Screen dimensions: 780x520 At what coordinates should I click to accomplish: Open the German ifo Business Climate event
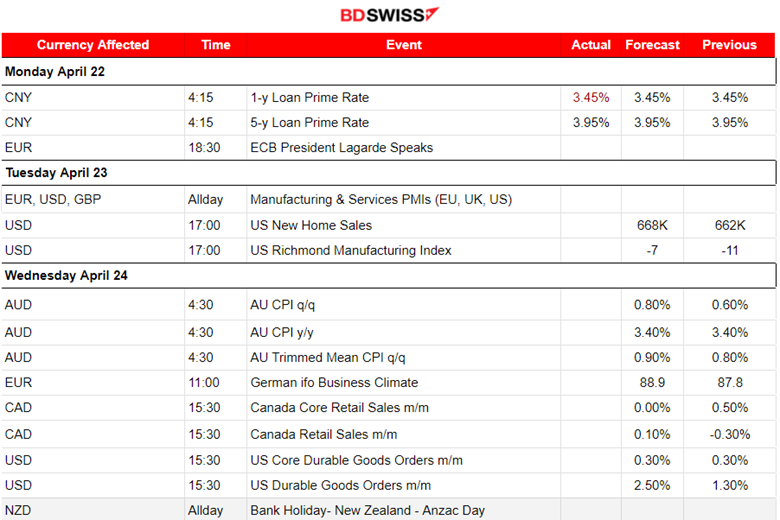(334, 382)
